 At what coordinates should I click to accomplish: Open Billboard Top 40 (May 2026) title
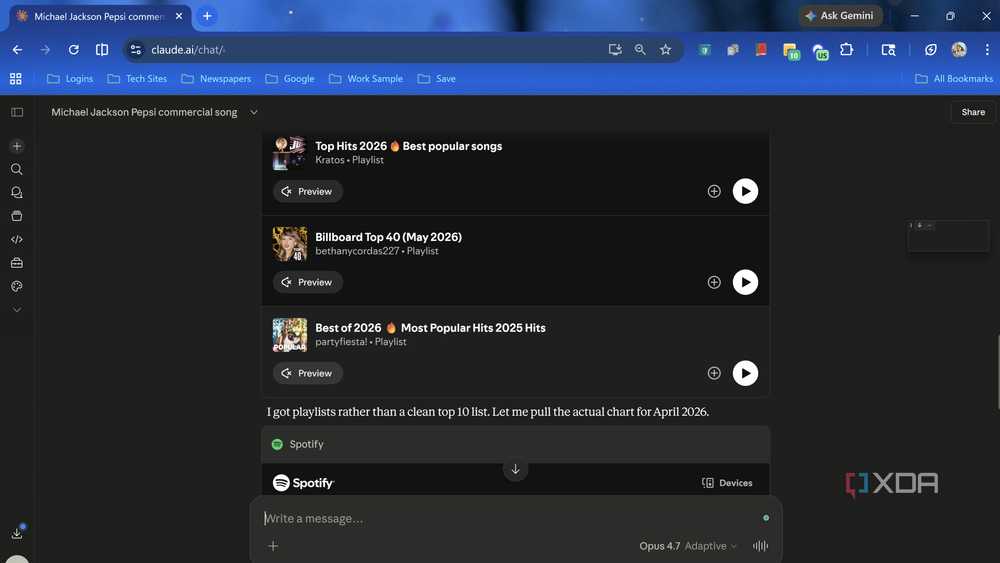click(x=388, y=237)
